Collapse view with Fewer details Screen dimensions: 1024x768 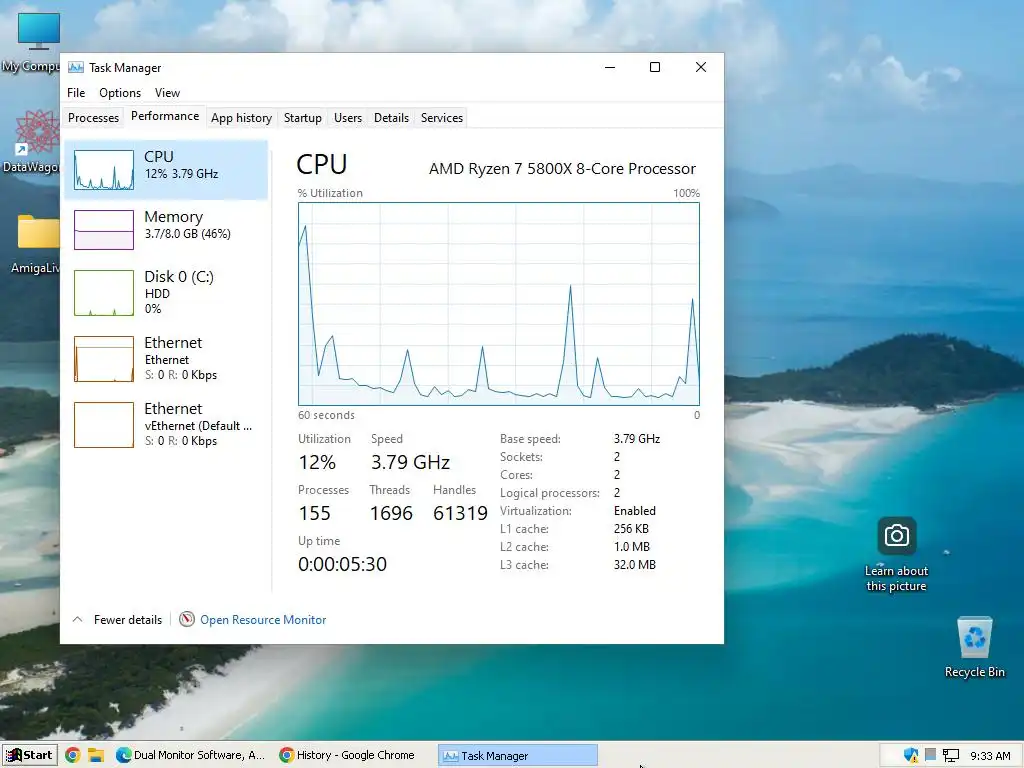(118, 620)
